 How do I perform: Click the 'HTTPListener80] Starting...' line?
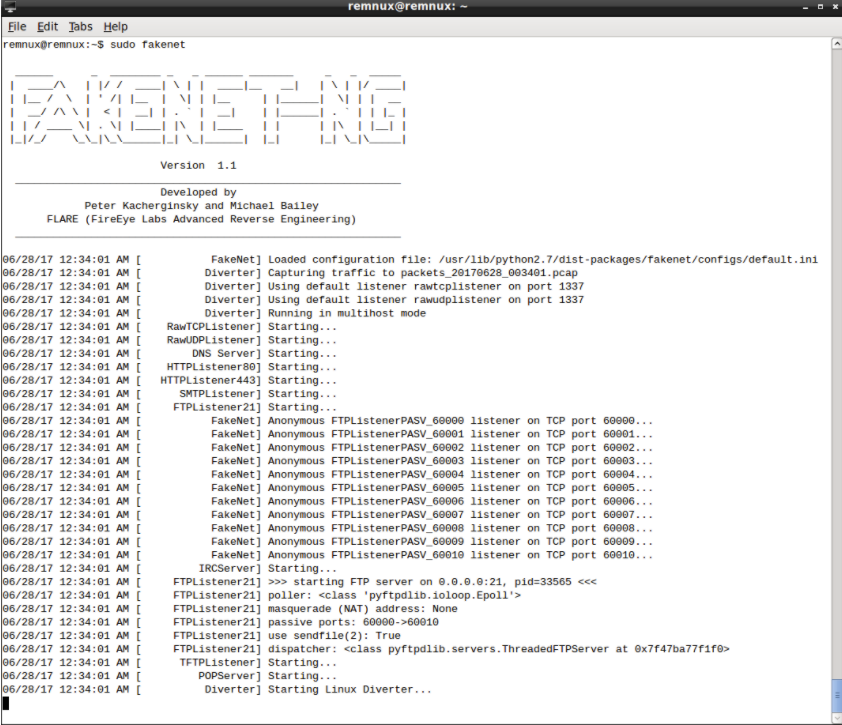[170, 367]
